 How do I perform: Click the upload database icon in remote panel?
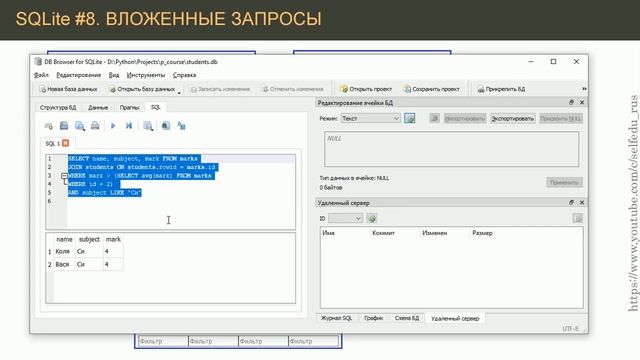577,218
